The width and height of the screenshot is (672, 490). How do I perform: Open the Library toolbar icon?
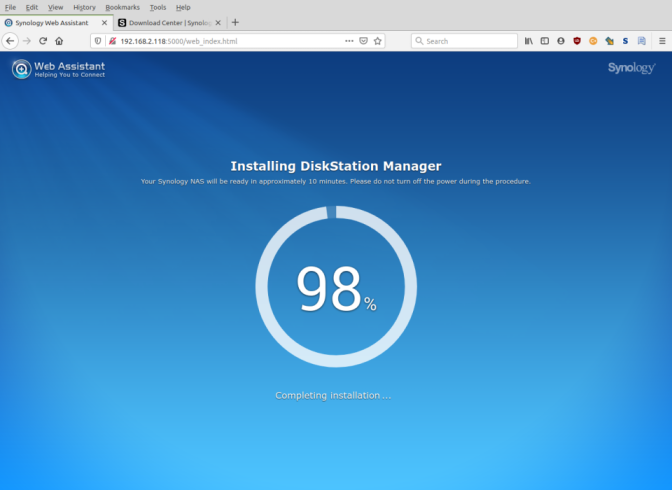point(529,41)
